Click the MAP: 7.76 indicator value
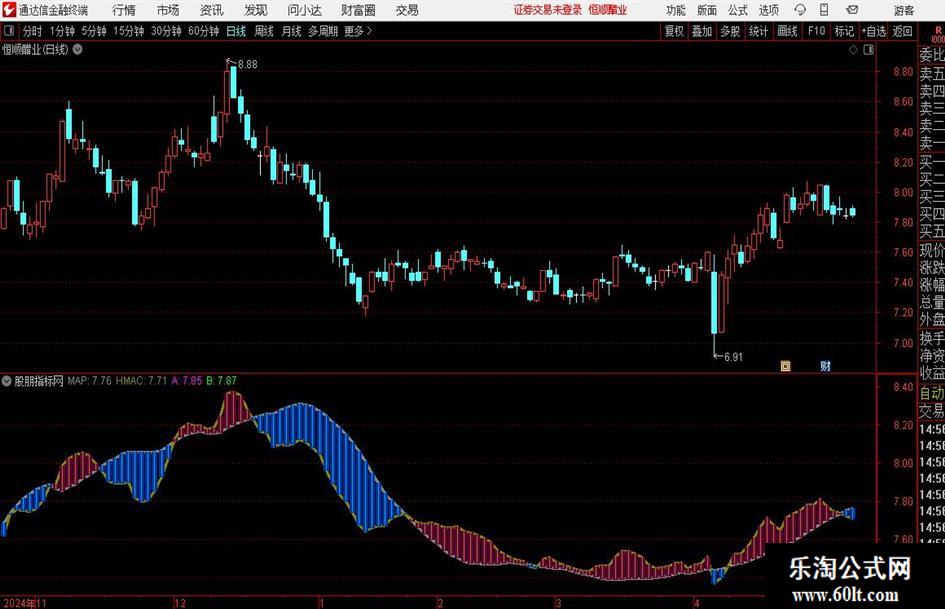Image resolution: width=945 pixels, height=609 pixels. pos(89,380)
